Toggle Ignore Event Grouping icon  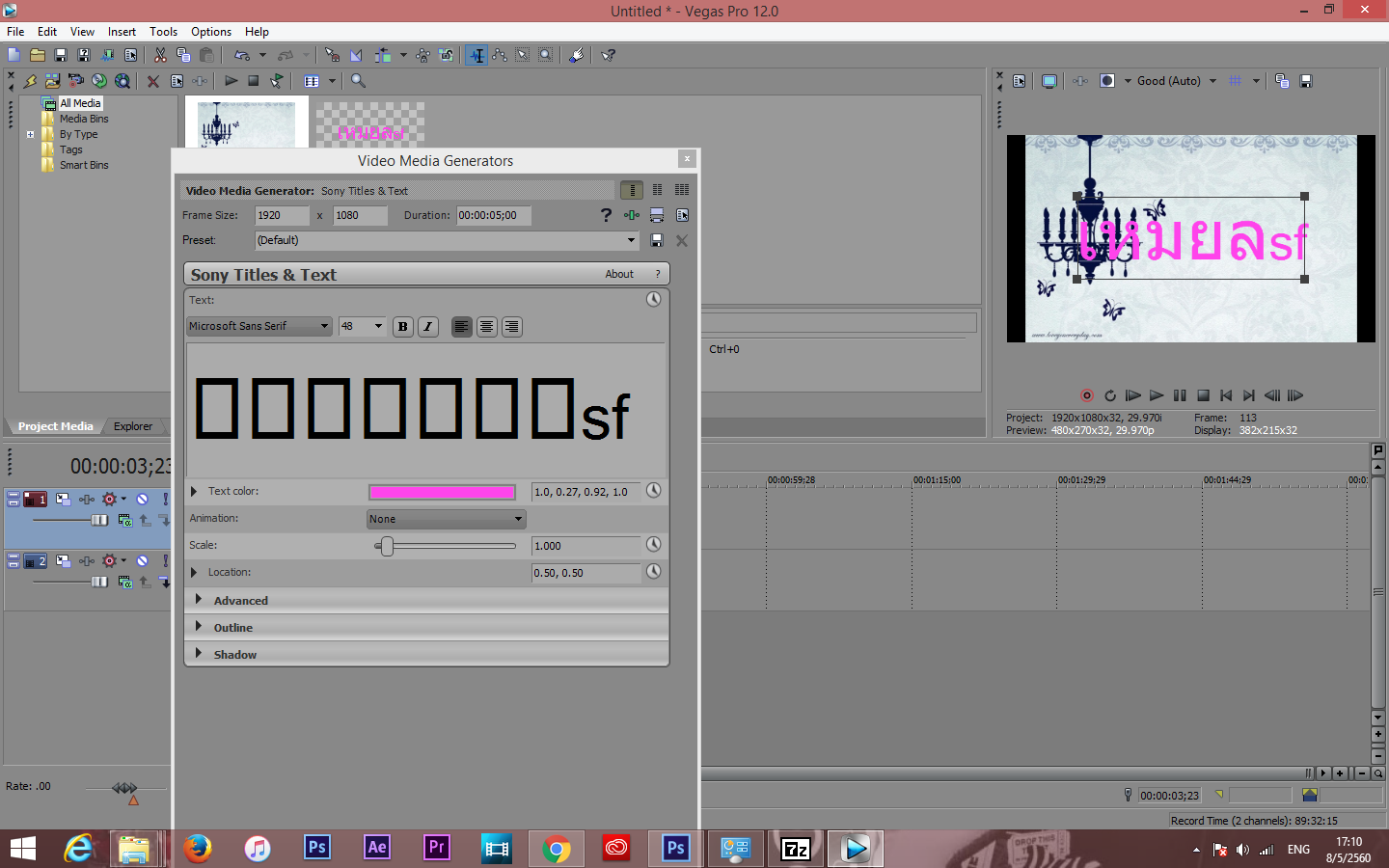point(446,55)
